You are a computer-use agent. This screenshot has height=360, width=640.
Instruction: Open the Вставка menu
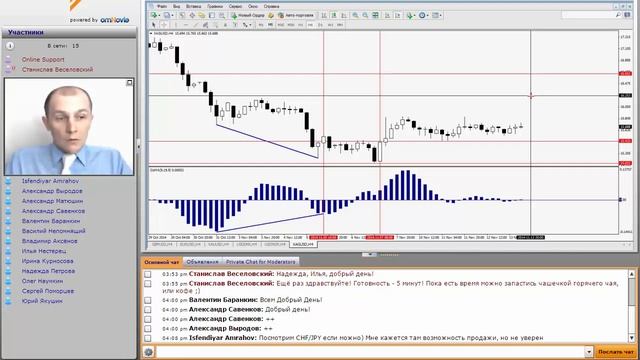[193, 7]
